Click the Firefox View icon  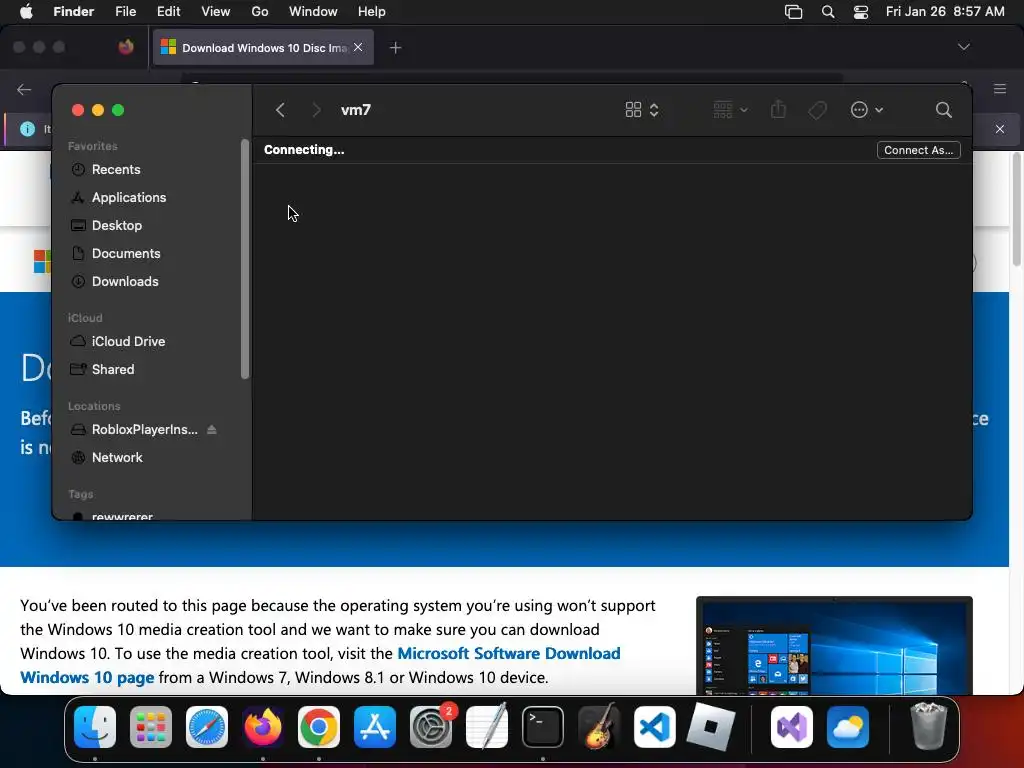(x=126, y=47)
